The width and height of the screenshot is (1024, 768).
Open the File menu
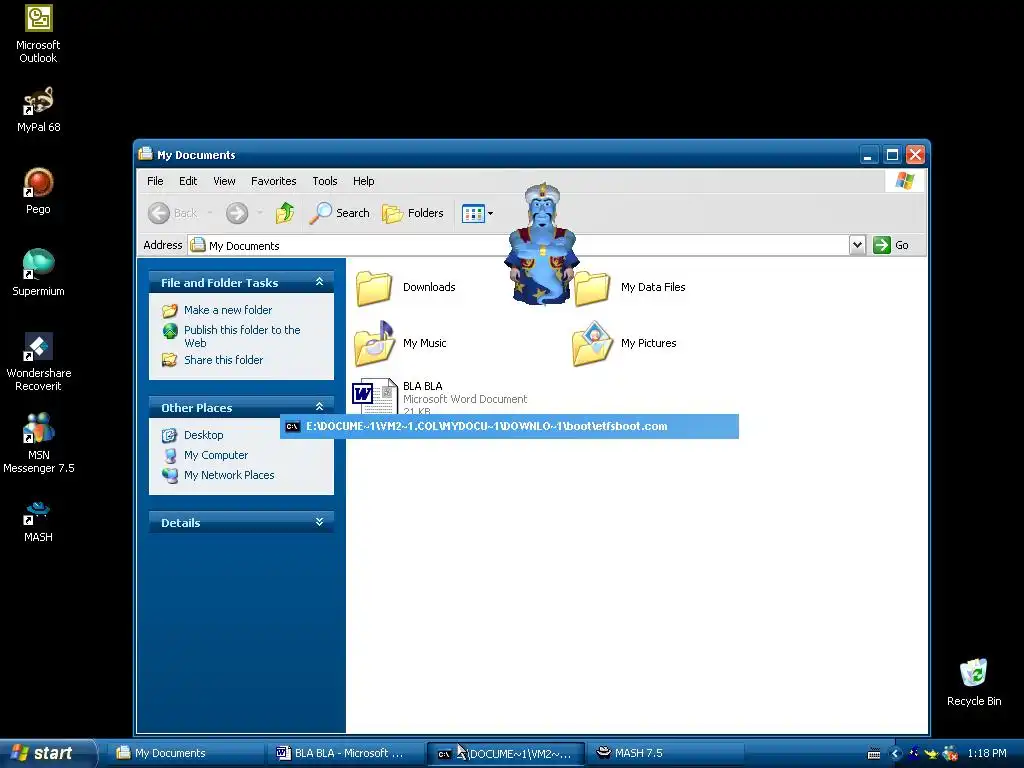pos(155,181)
